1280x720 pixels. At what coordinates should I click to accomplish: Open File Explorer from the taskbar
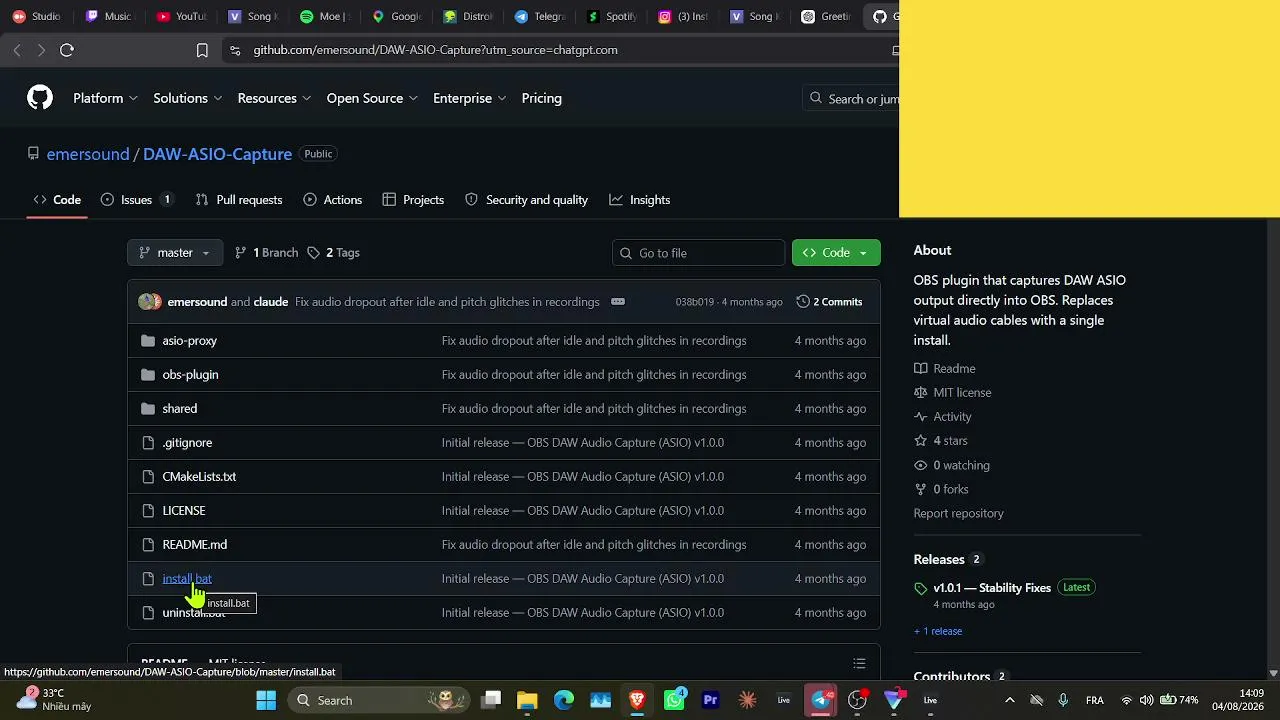tap(527, 700)
